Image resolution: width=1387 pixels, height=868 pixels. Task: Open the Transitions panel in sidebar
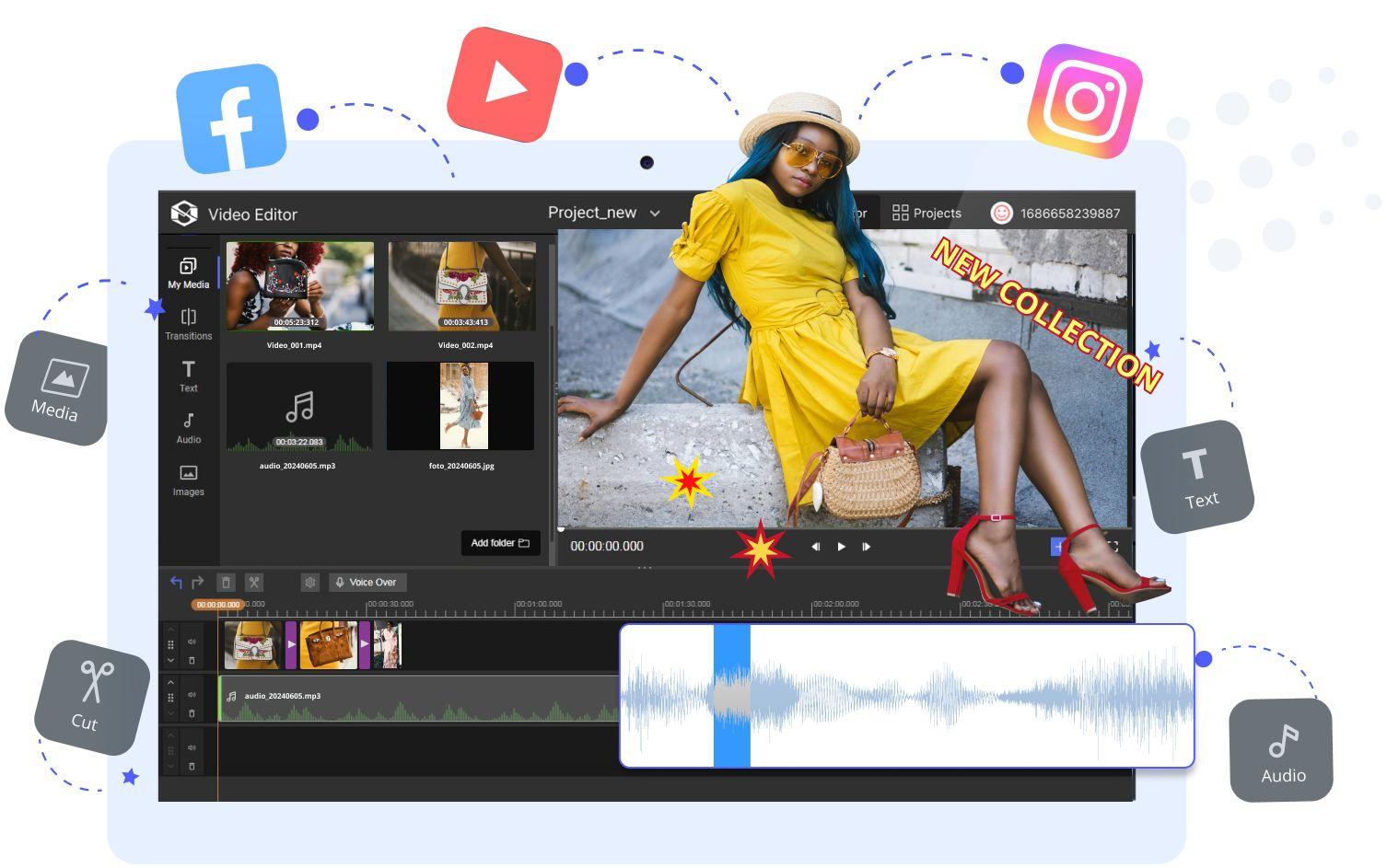pos(188,324)
